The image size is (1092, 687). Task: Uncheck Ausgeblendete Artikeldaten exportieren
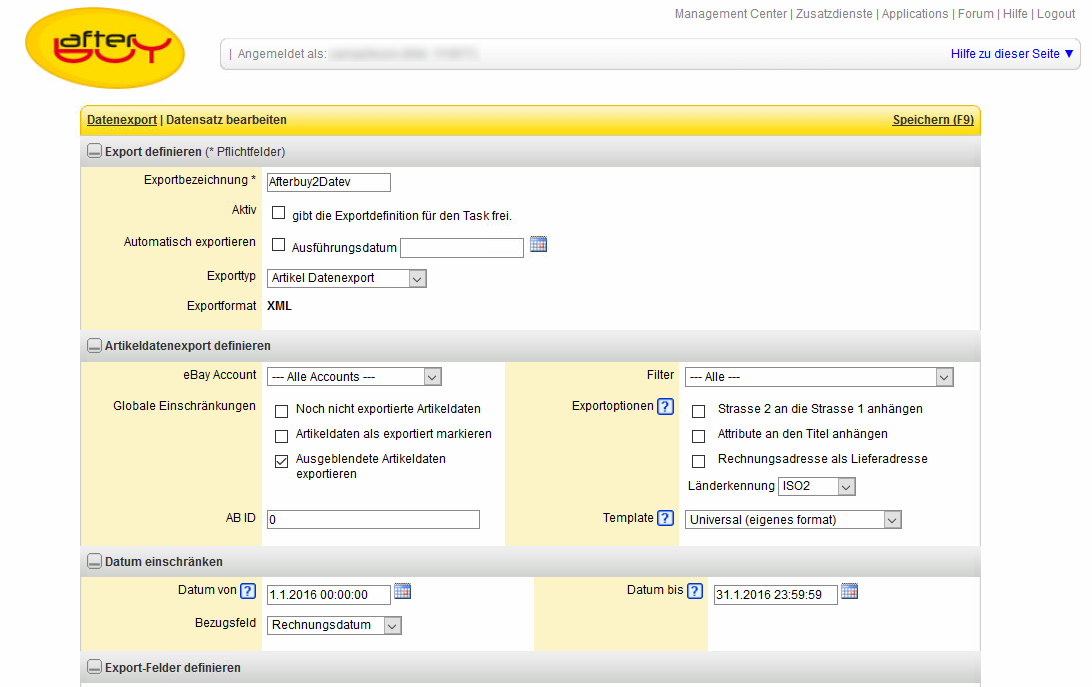[281, 461]
